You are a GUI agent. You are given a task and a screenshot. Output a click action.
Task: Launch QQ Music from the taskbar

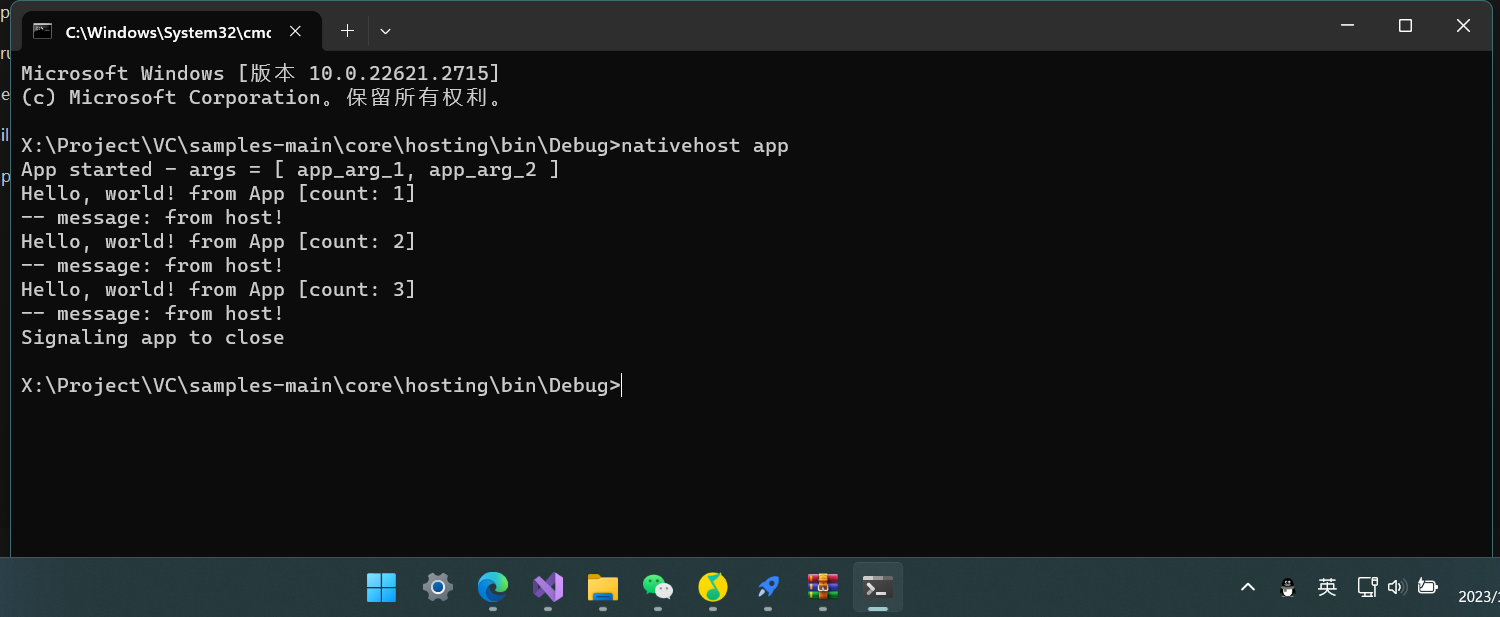pos(712,587)
